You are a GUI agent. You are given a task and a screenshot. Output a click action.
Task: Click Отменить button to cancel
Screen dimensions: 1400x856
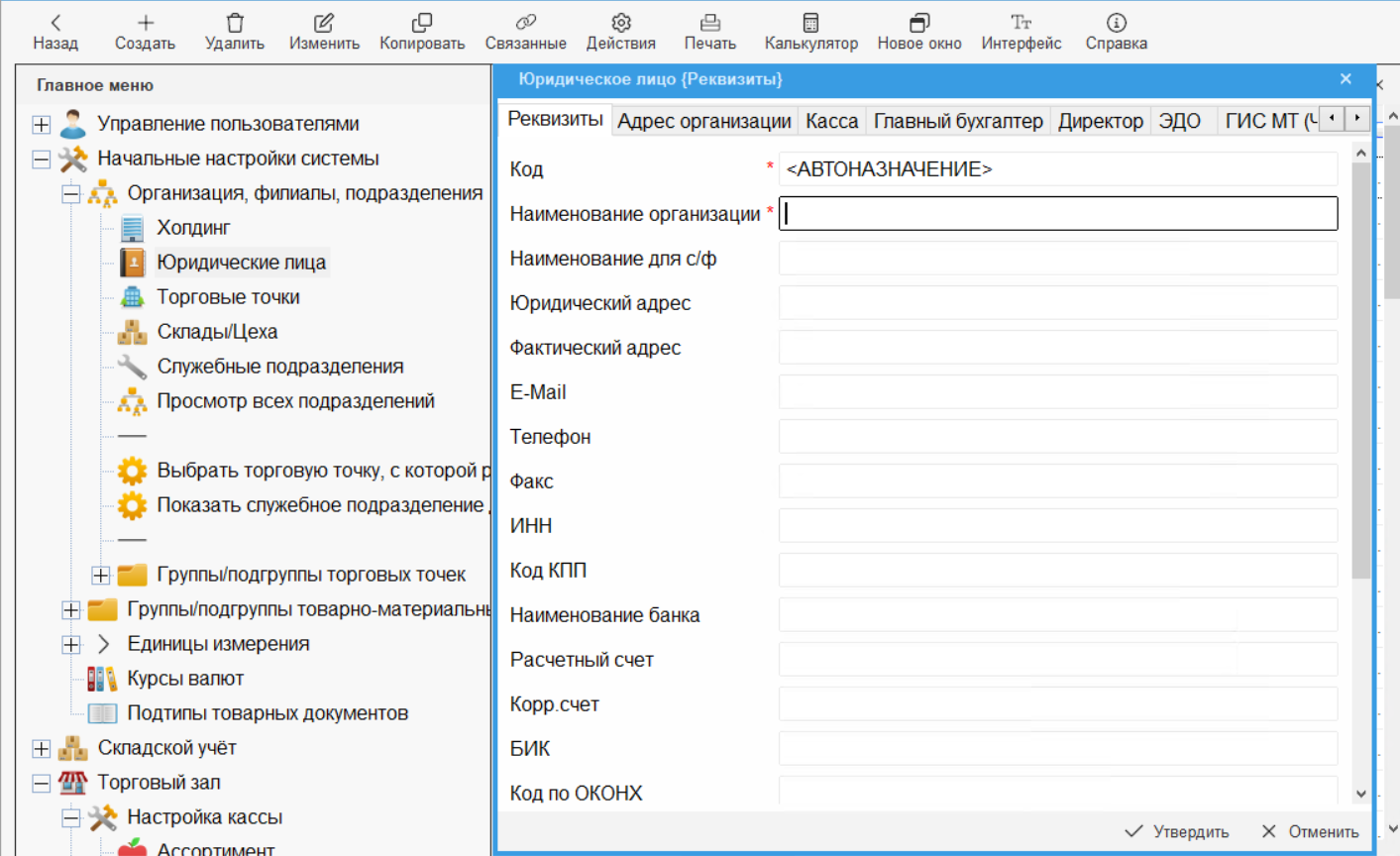pyautogui.click(x=1310, y=831)
